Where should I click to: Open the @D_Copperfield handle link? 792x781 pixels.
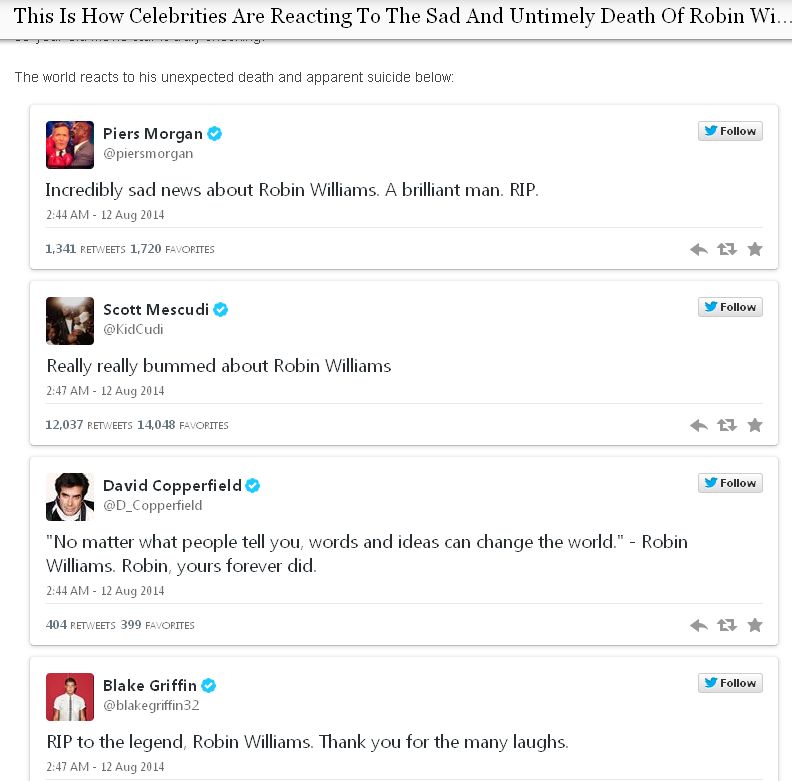tap(153, 506)
